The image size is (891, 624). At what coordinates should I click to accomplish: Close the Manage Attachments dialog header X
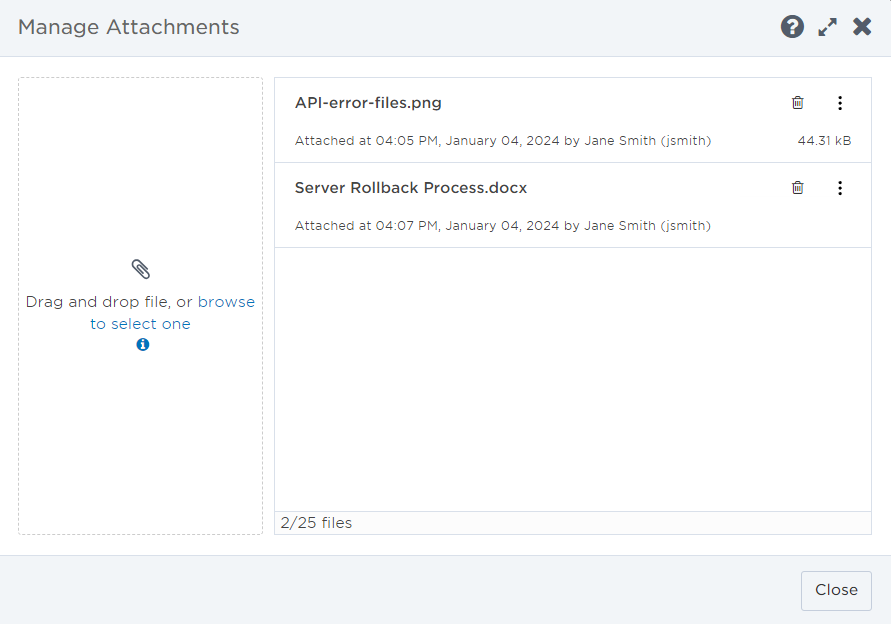point(862,26)
